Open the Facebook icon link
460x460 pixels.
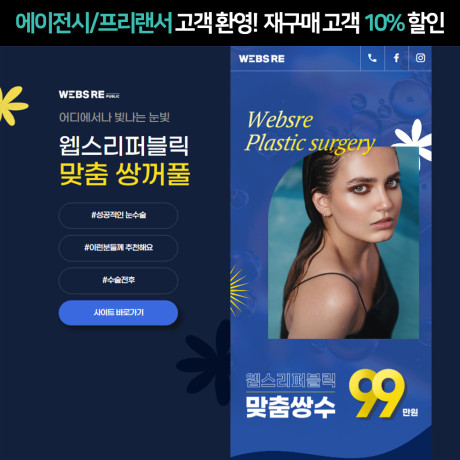pos(396,58)
